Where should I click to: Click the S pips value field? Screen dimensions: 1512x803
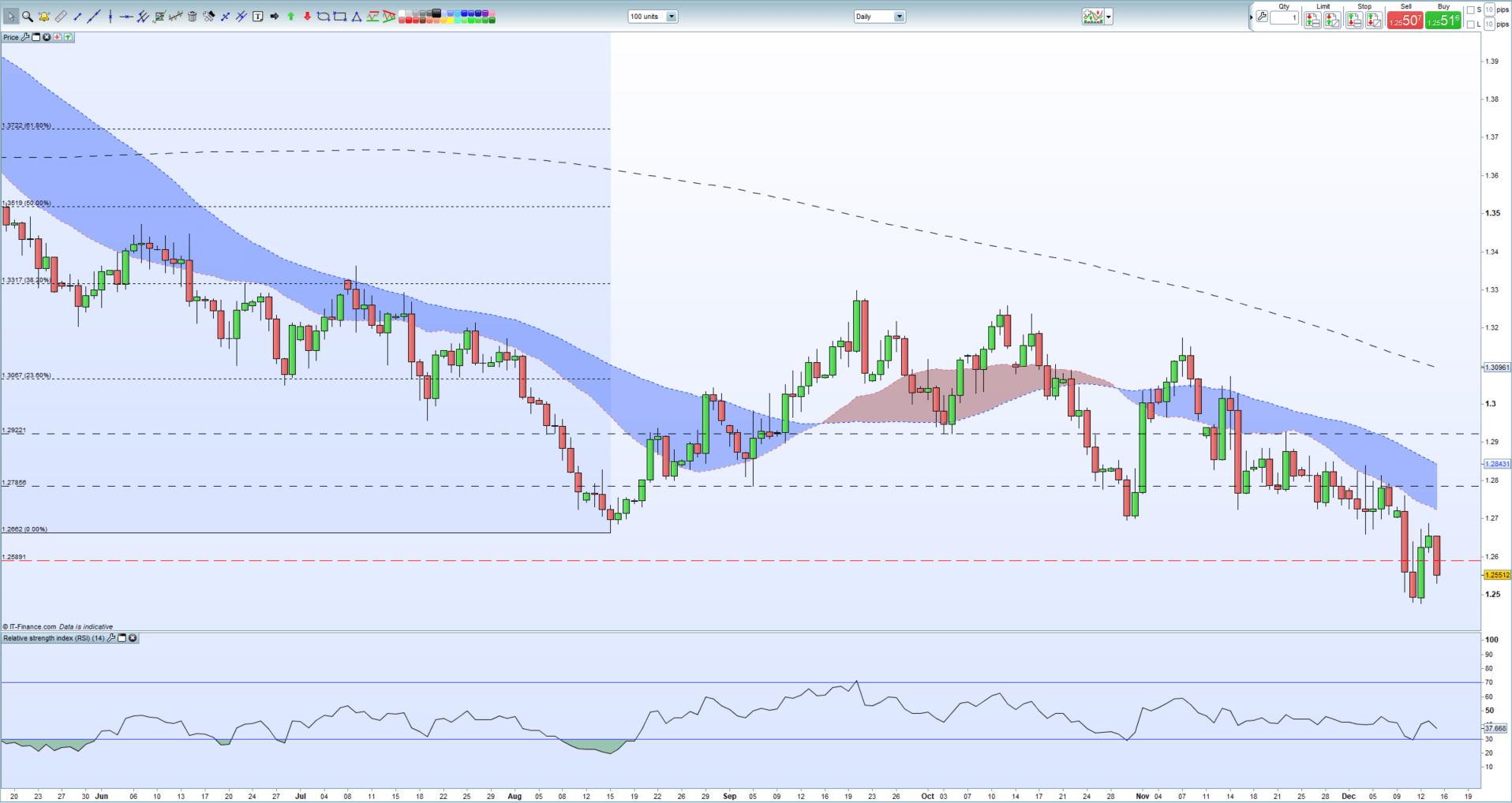click(1489, 9)
